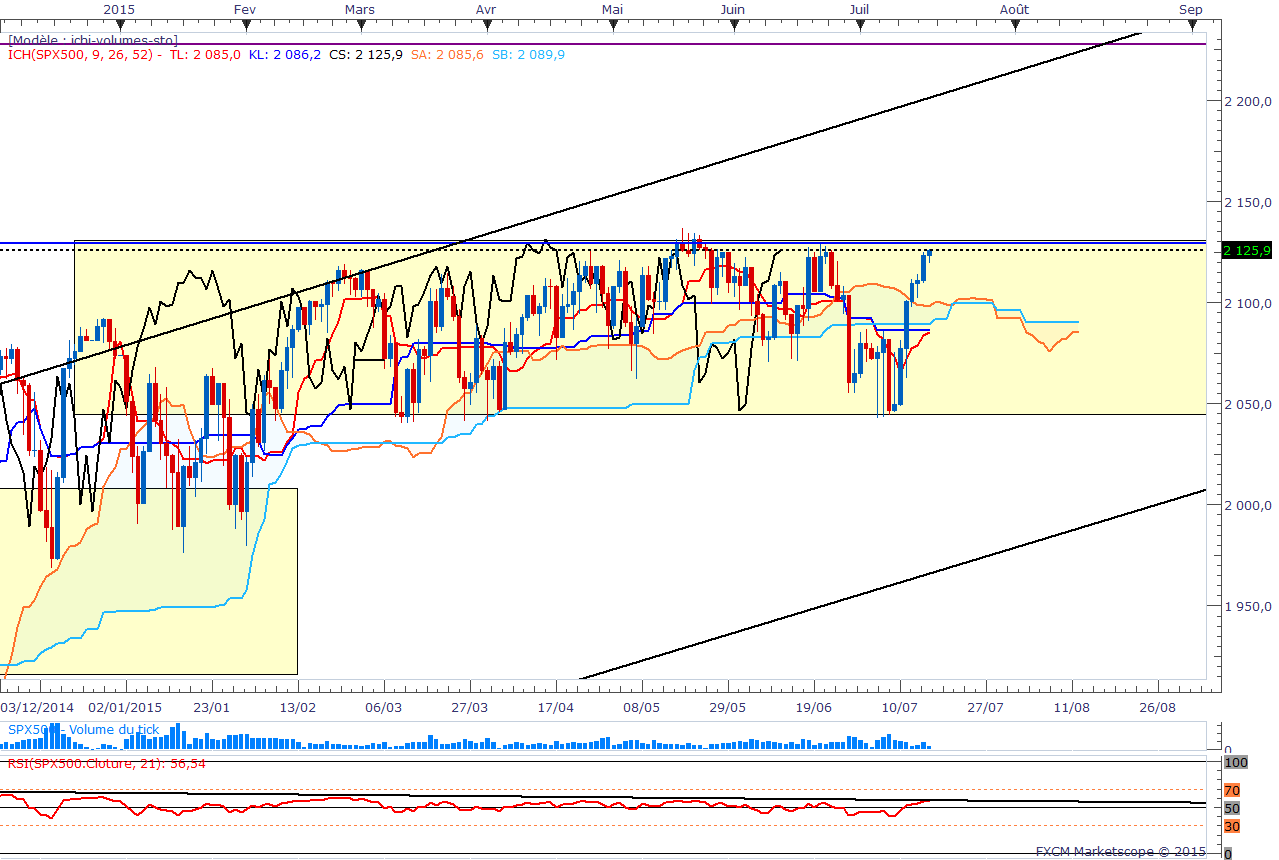
Task: Select the current price tag 2 125,9
Action: (1247, 250)
